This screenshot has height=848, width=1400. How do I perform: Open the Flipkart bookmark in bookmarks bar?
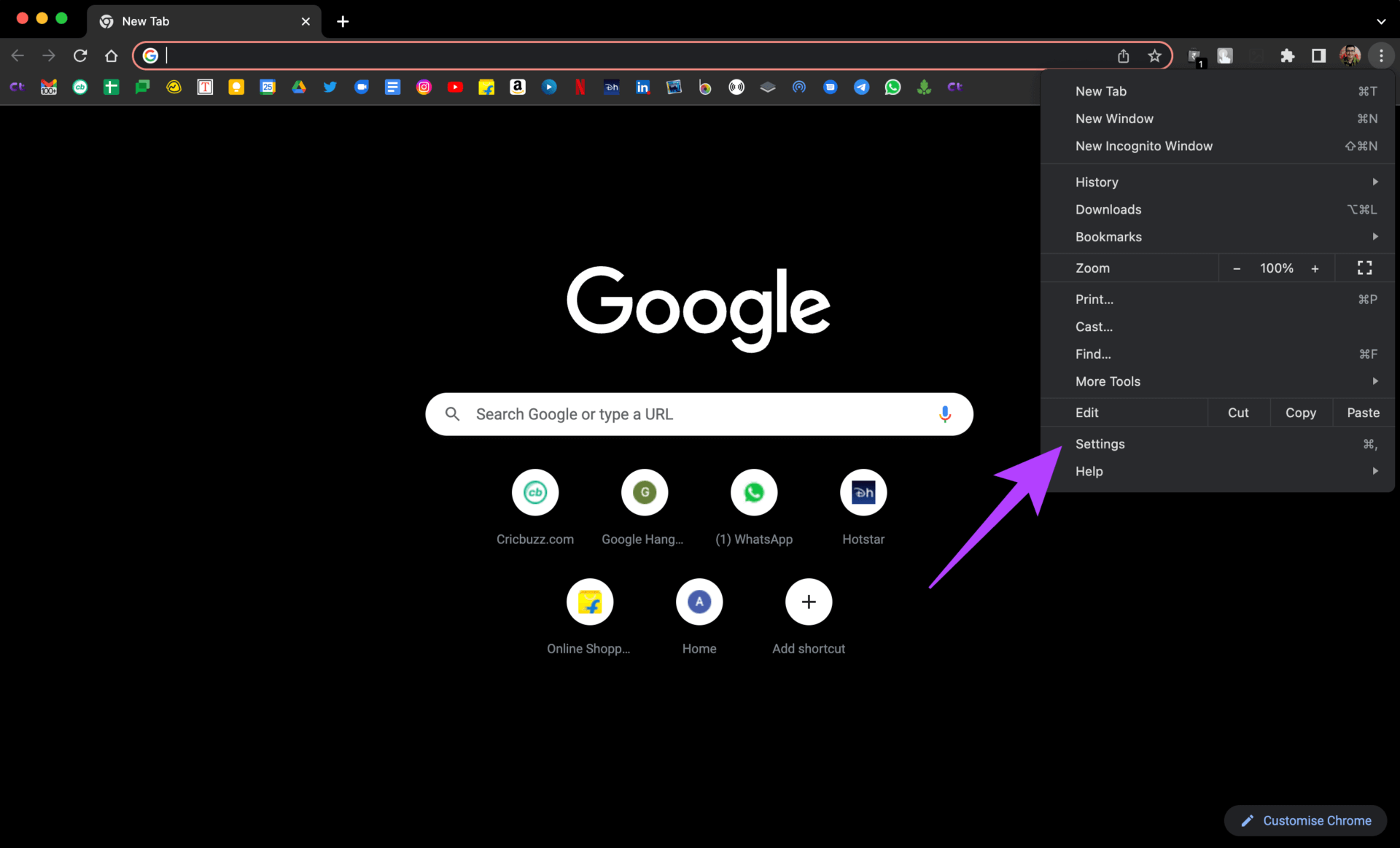click(x=486, y=87)
